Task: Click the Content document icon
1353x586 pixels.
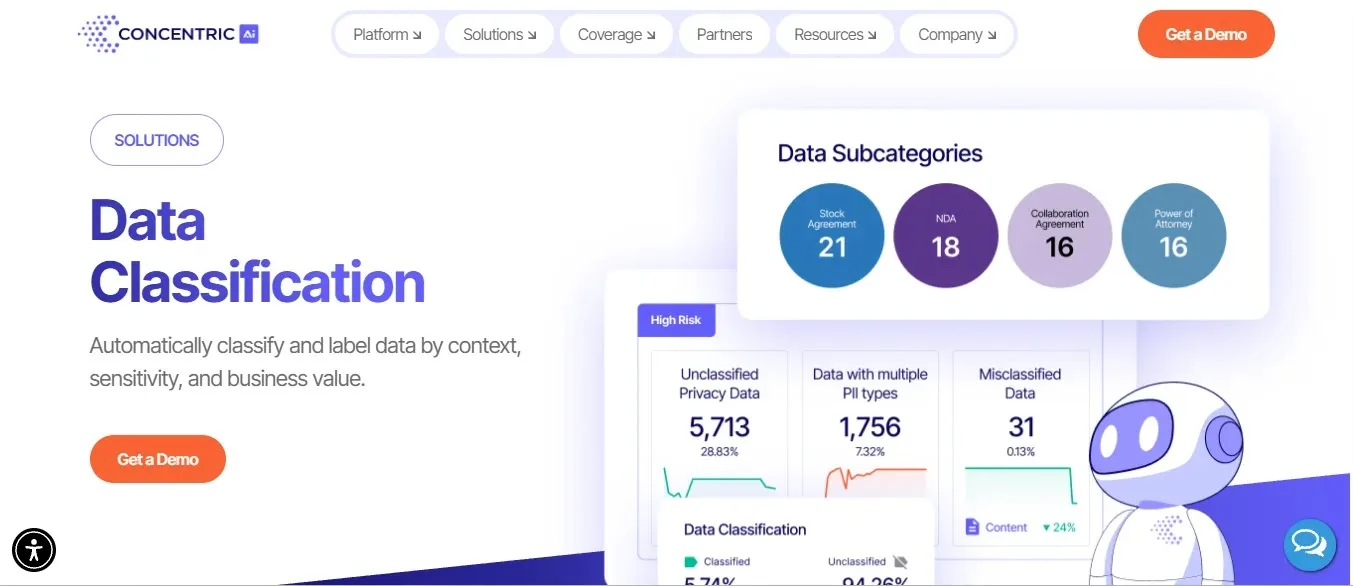Action: coord(972,526)
